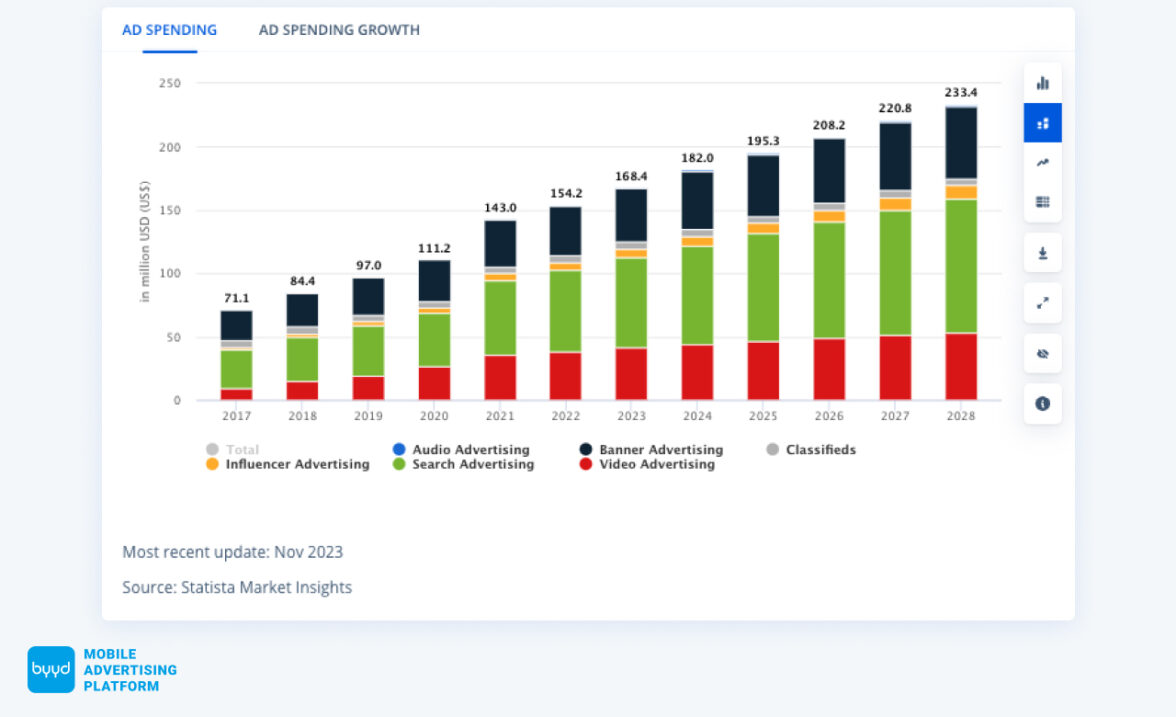The height and width of the screenshot is (717, 1176).
Task: Click the byyd logo
Action: 51,669
